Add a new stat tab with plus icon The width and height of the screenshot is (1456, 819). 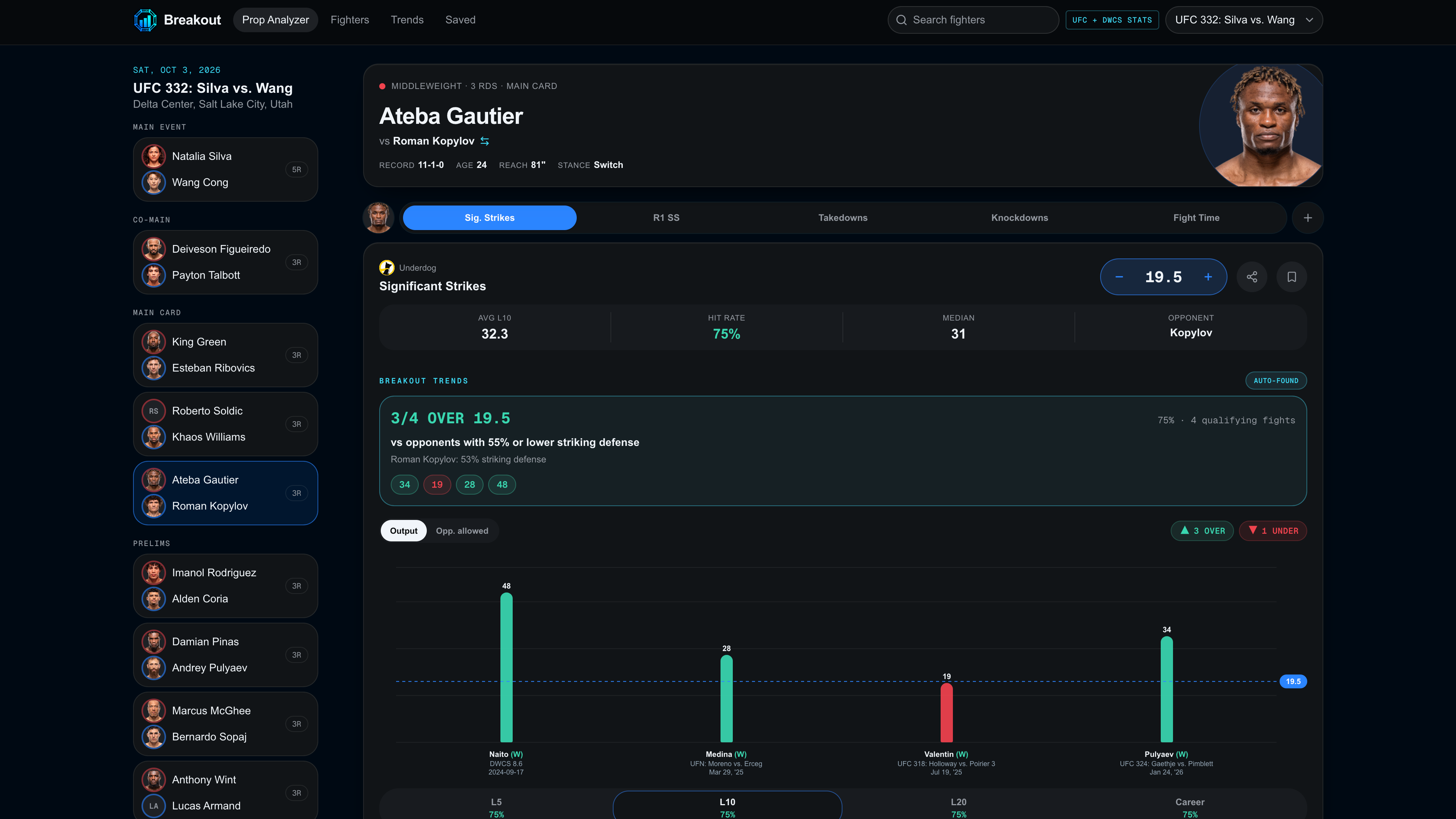coord(1307,218)
